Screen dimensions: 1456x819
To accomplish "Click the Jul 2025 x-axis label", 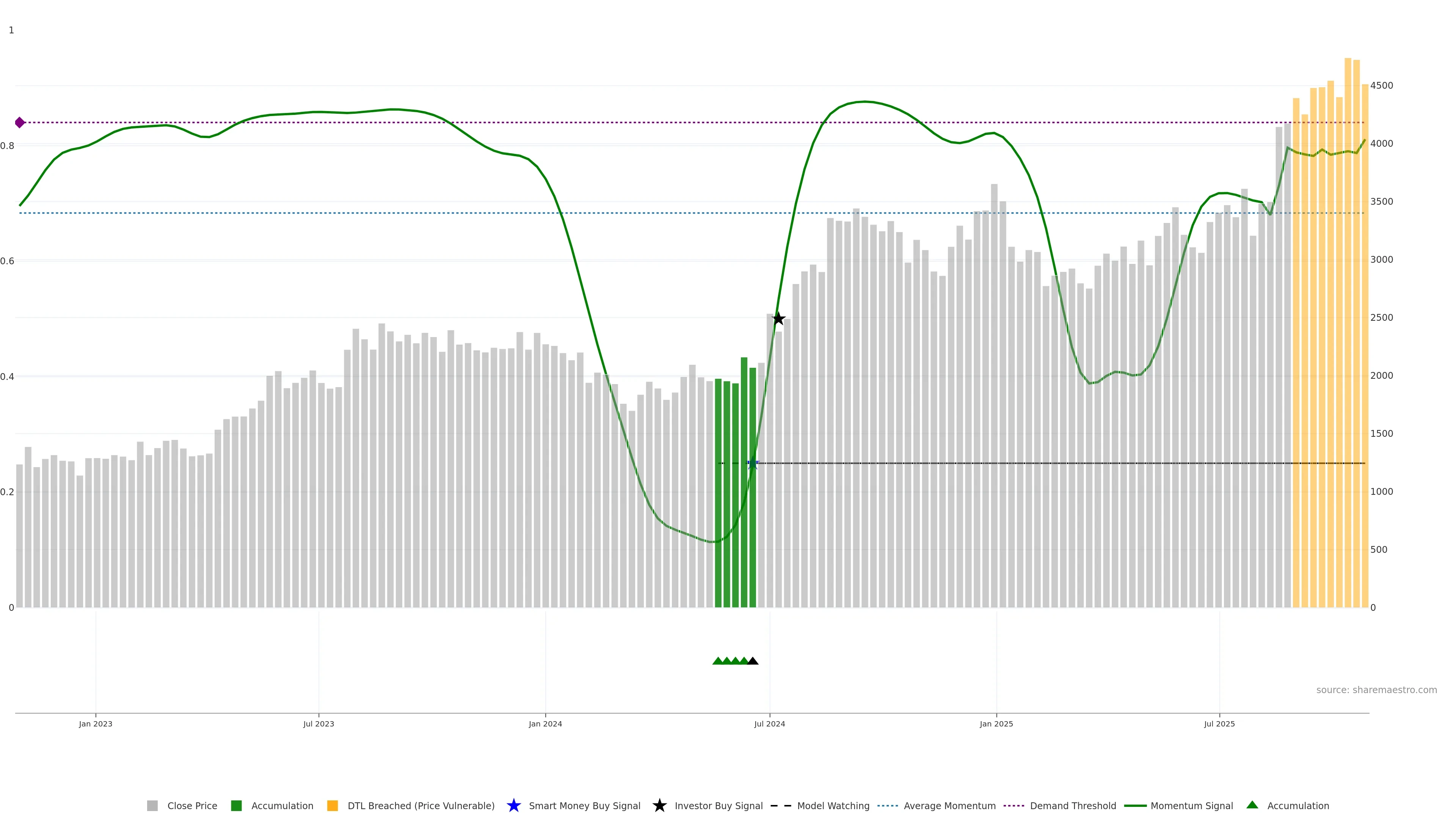I will coord(1219,724).
